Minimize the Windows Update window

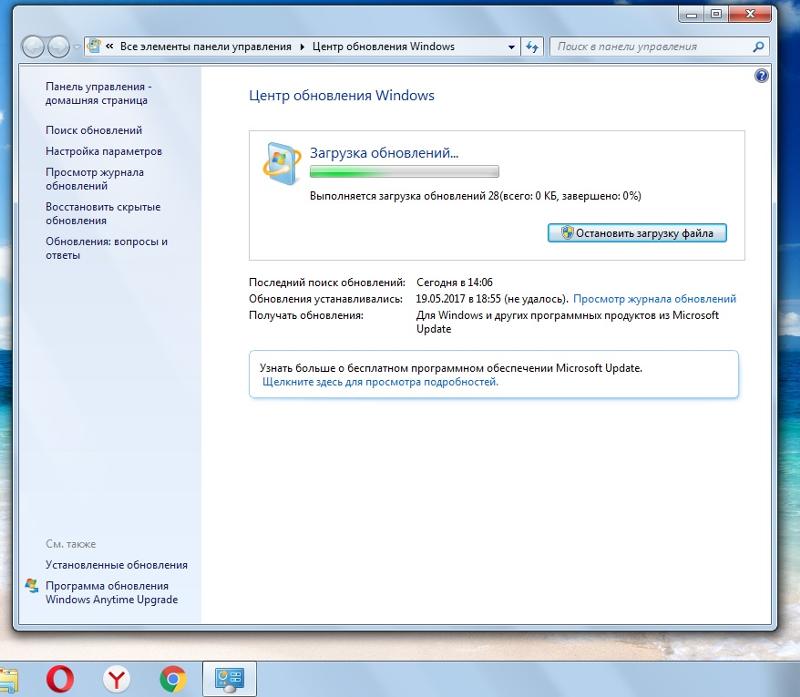tap(692, 14)
